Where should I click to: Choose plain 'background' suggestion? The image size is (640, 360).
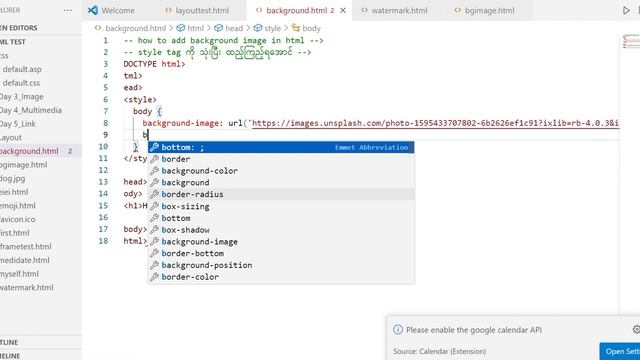pos(281,182)
